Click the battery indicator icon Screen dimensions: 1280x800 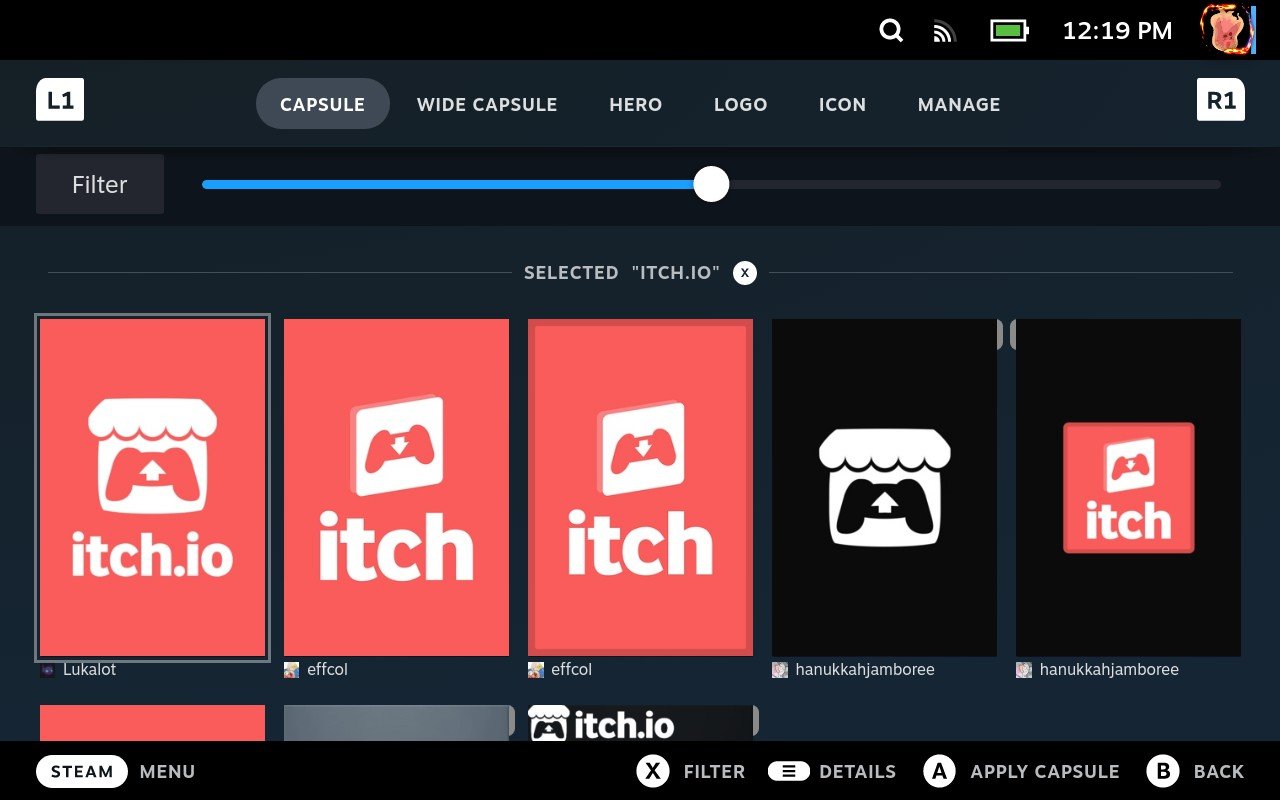1006,30
